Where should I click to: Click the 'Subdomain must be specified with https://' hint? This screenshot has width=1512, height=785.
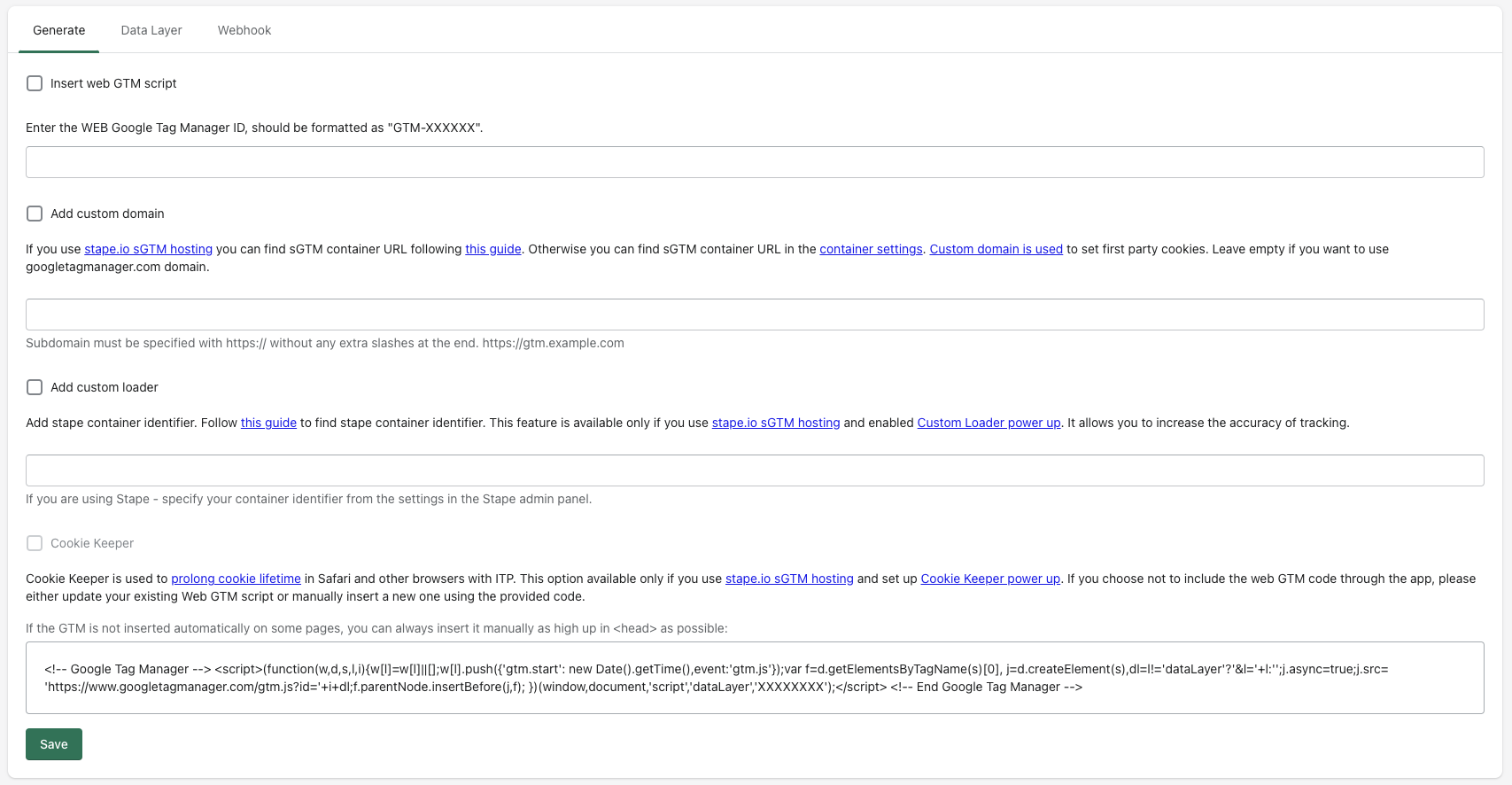coord(325,343)
